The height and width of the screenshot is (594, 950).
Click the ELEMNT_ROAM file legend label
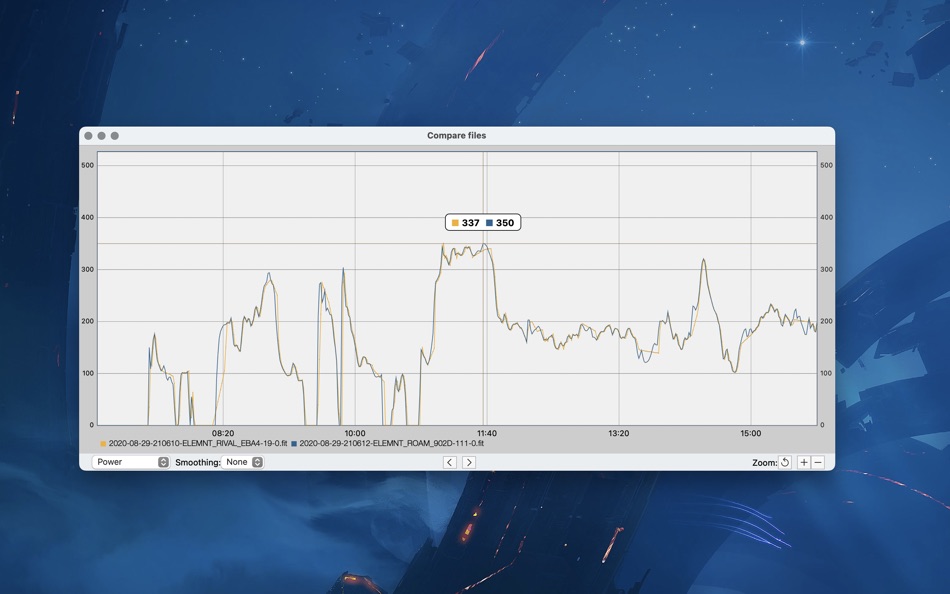(x=391, y=443)
